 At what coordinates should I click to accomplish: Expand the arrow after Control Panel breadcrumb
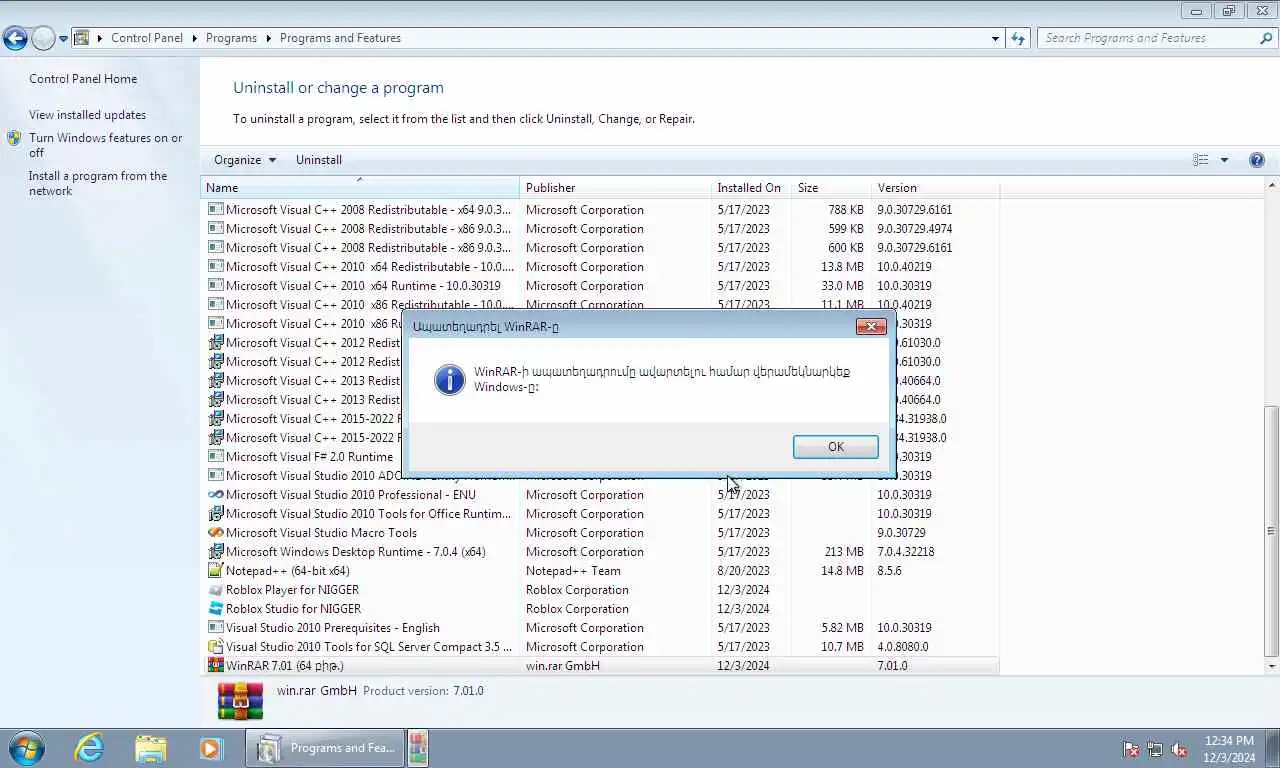click(x=194, y=38)
